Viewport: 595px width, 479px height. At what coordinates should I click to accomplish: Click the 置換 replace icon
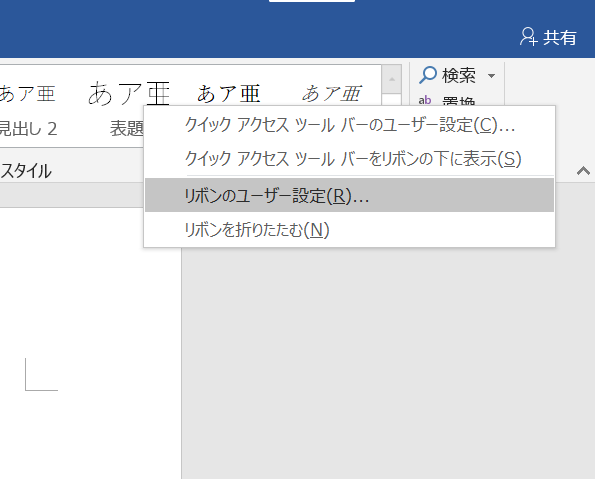[425, 100]
